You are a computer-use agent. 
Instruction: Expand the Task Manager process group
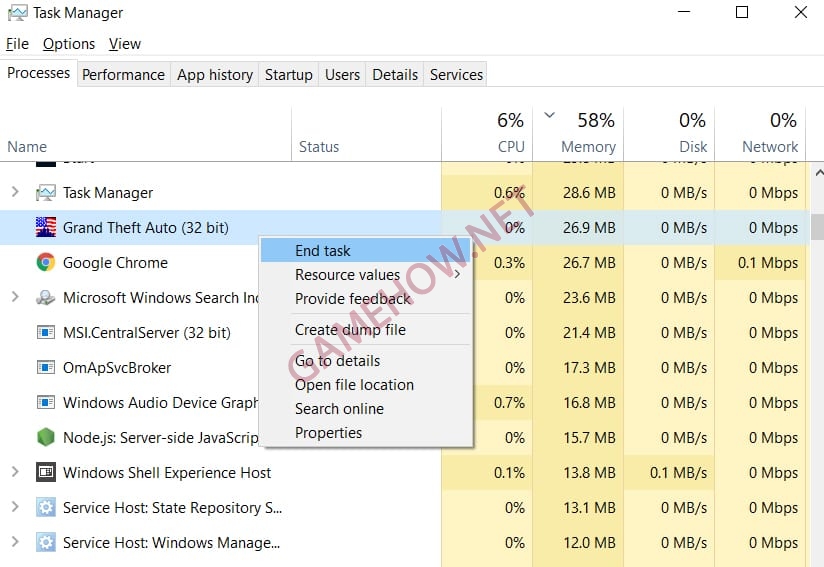(x=15, y=192)
